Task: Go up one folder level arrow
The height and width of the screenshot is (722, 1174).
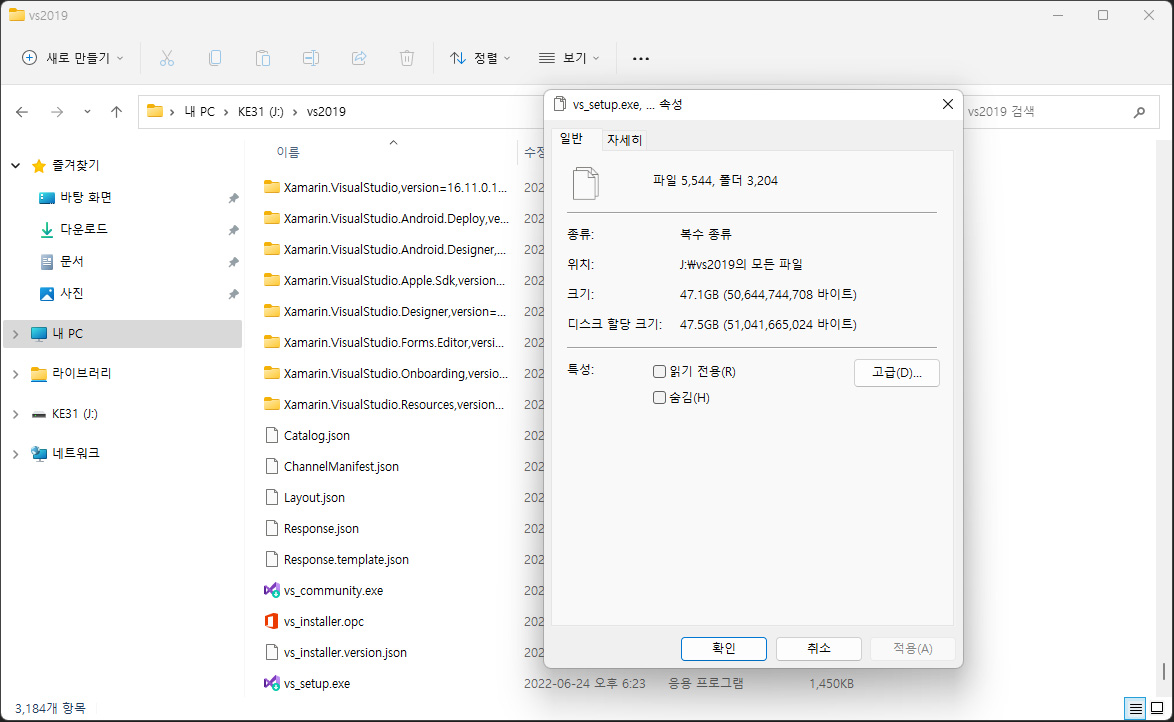Action: pos(116,112)
